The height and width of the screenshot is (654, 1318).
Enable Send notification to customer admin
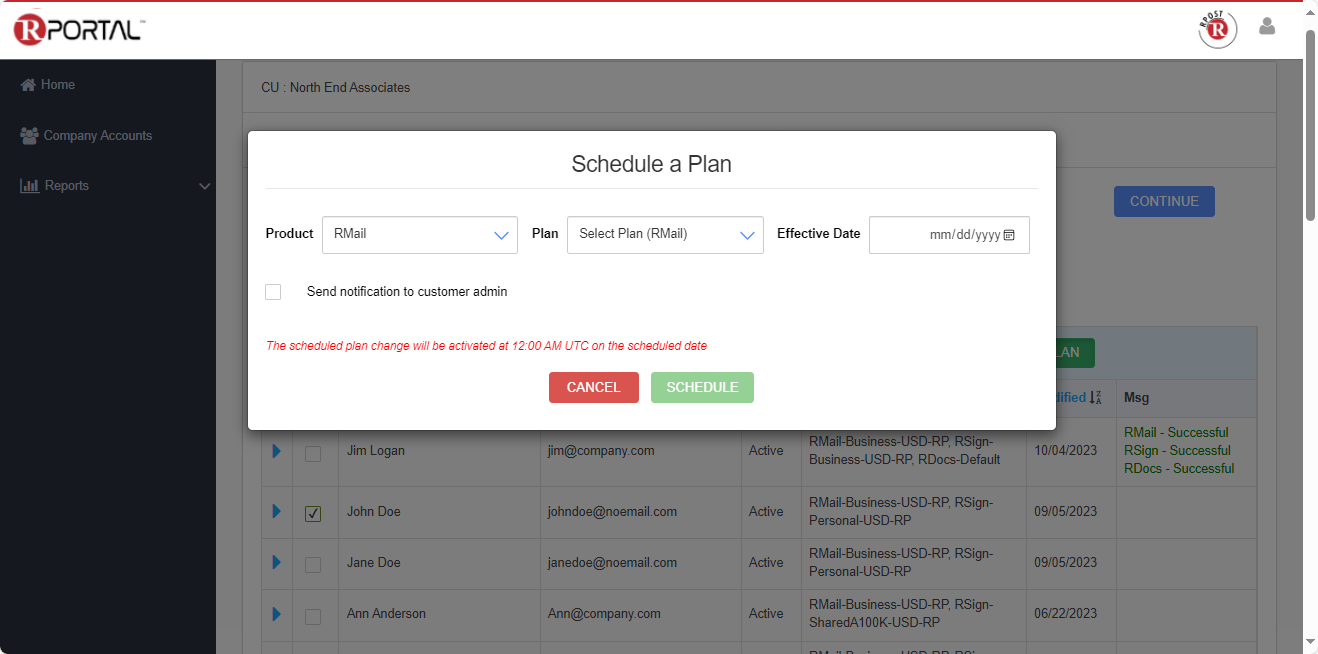[273, 292]
